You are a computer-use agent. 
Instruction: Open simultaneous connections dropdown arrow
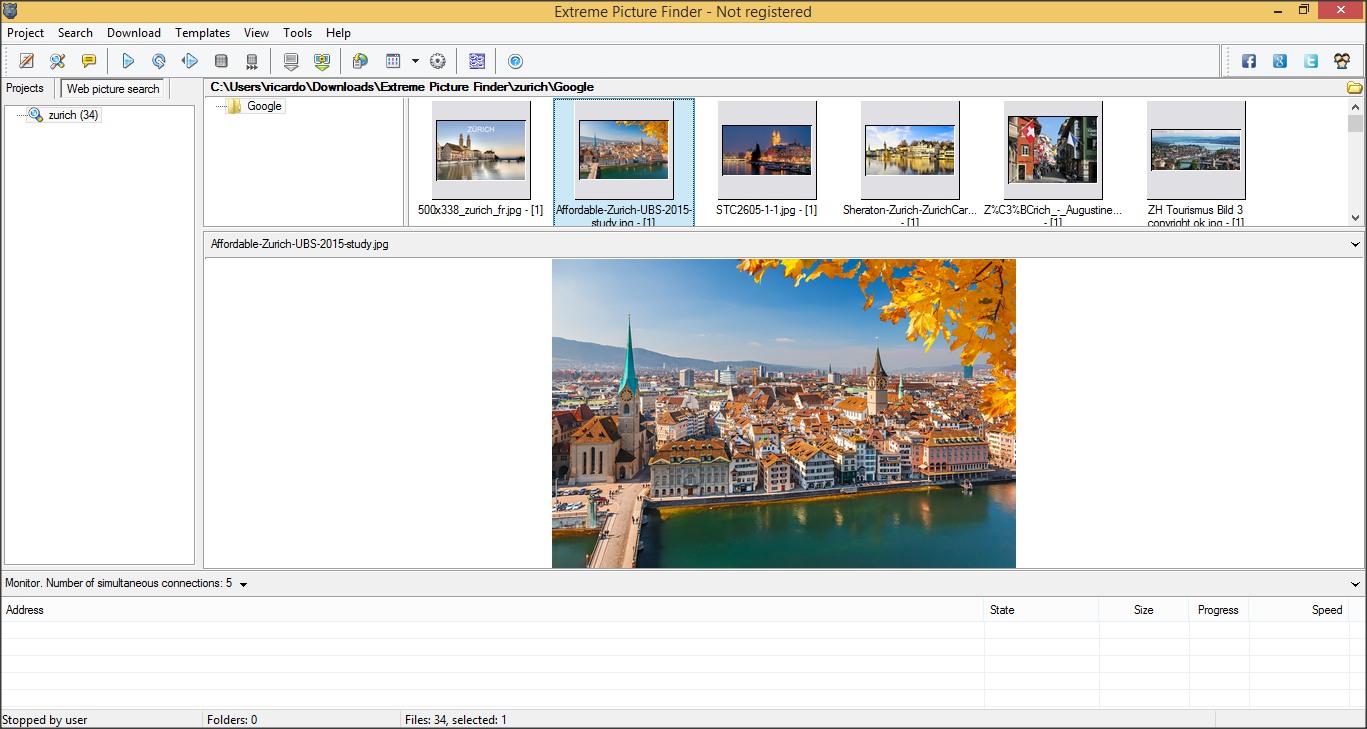tap(243, 584)
